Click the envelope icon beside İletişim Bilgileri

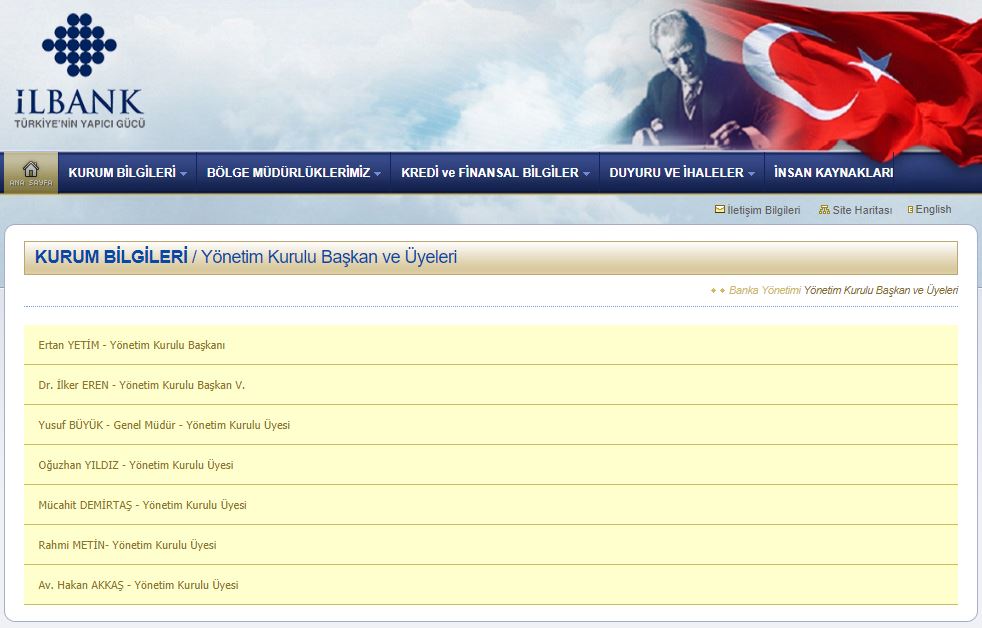[719, 210]
